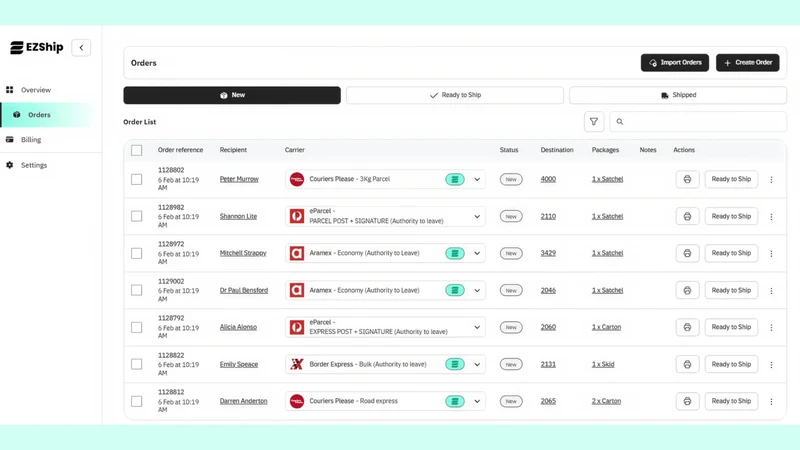The width and height of the screenshot is (800, 450).
Task: Open the more options menu for order 1128802
Action: point(771,180)
